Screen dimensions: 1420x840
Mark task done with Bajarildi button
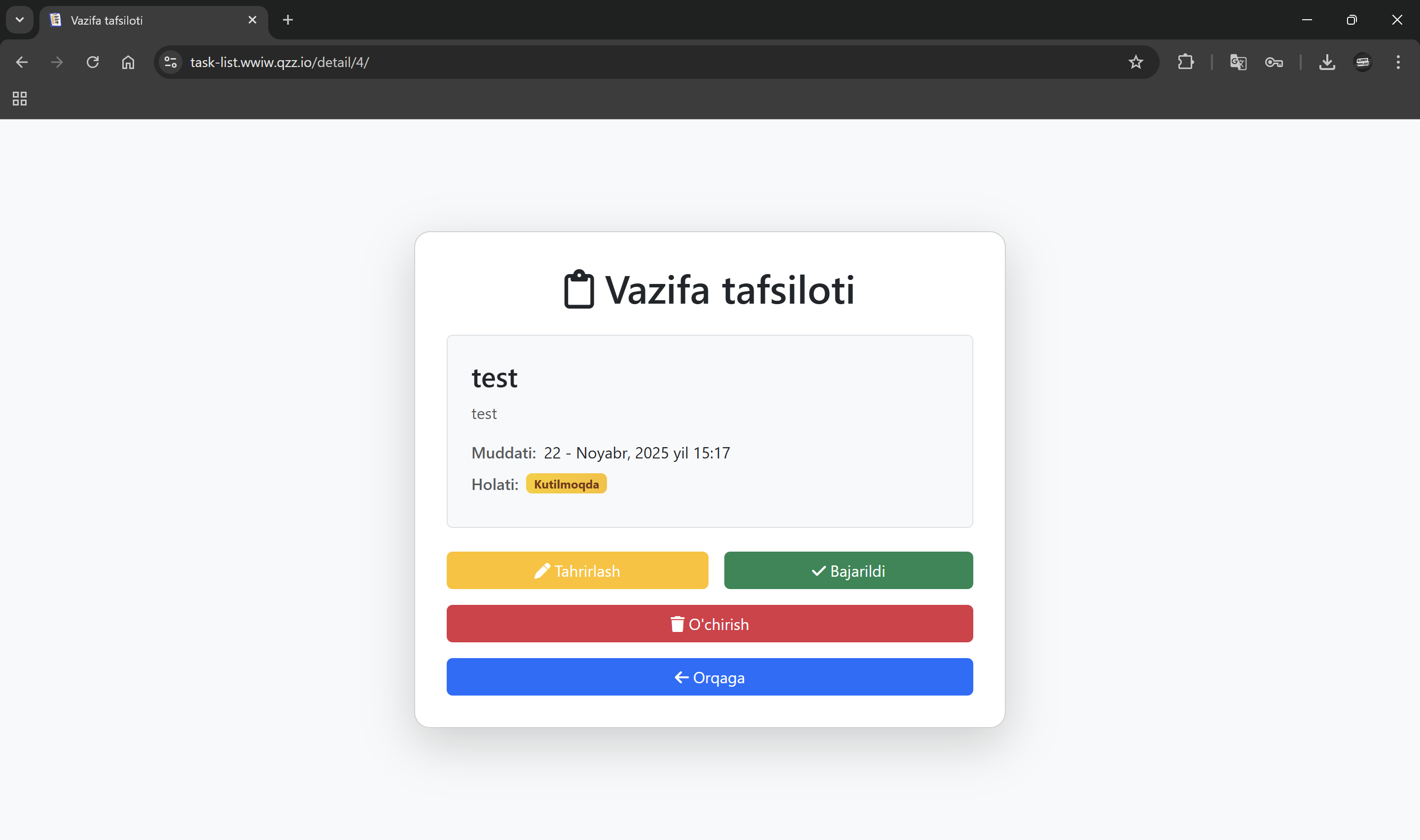[x=848, y=570]
